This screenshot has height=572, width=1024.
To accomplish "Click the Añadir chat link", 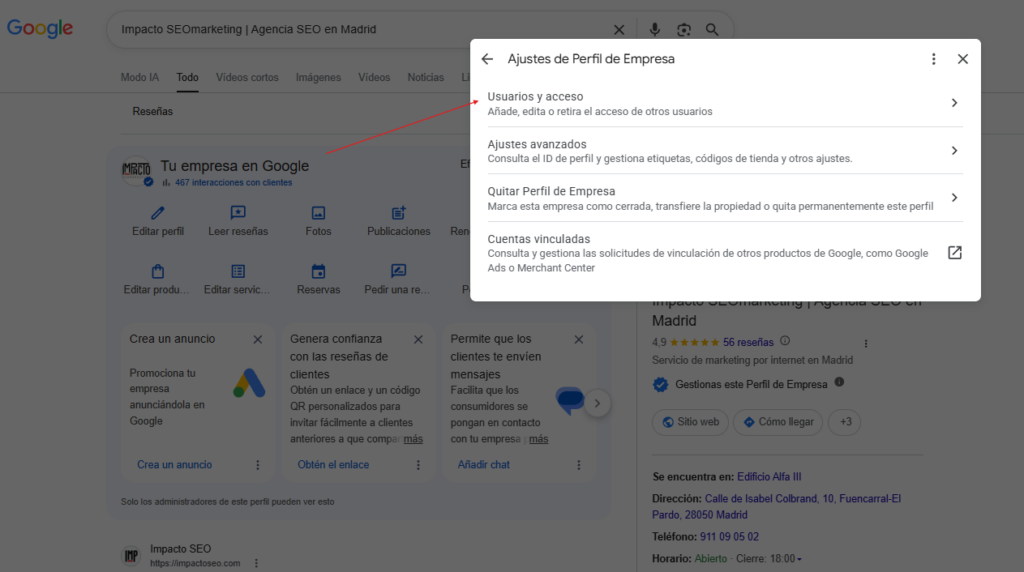I will coord(483,465).
